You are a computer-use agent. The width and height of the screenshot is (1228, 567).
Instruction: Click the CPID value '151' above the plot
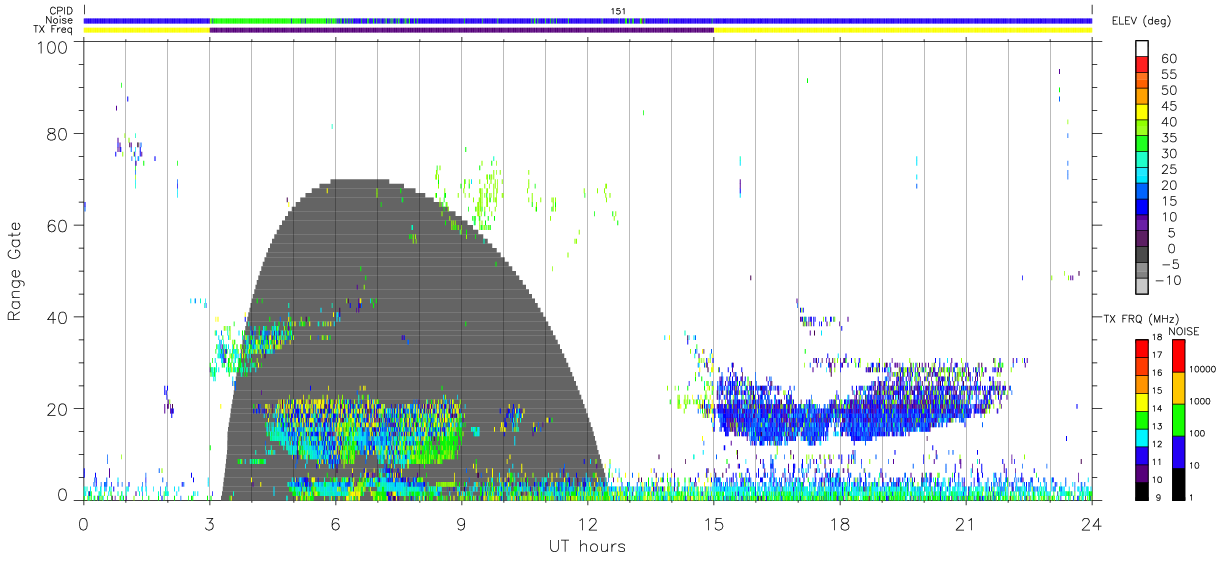[617, 12]
